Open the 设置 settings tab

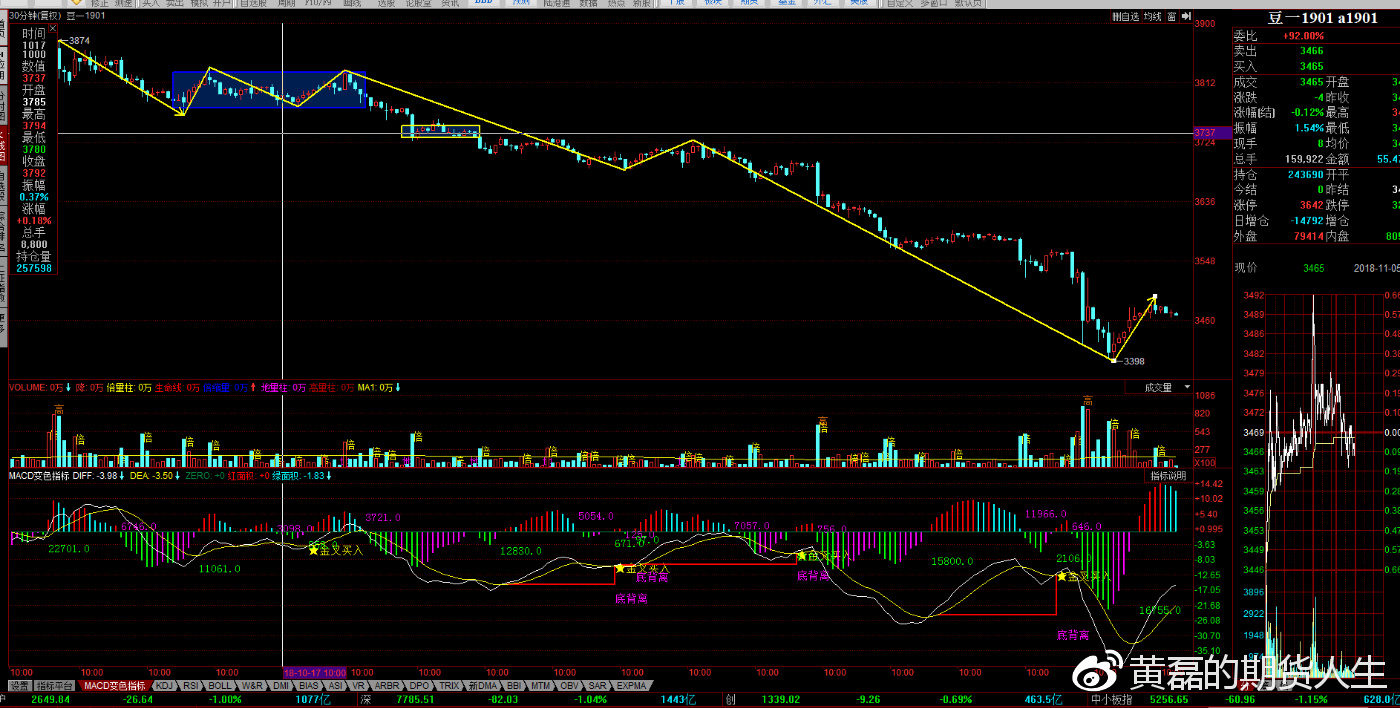click(x=20, y=686)
